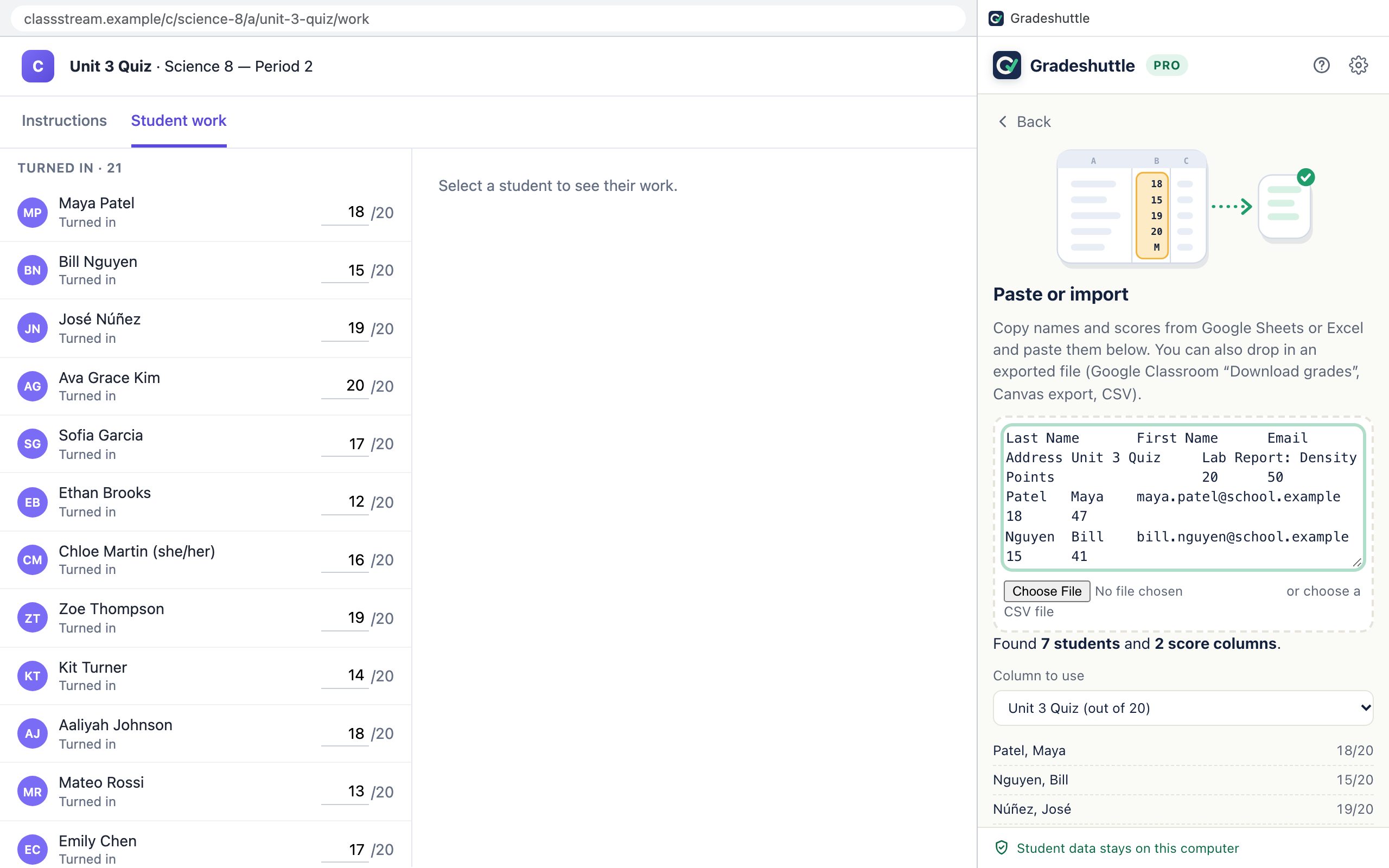
Task: Select student Ava Grace Kim by name
Action: tap(110, 378)
